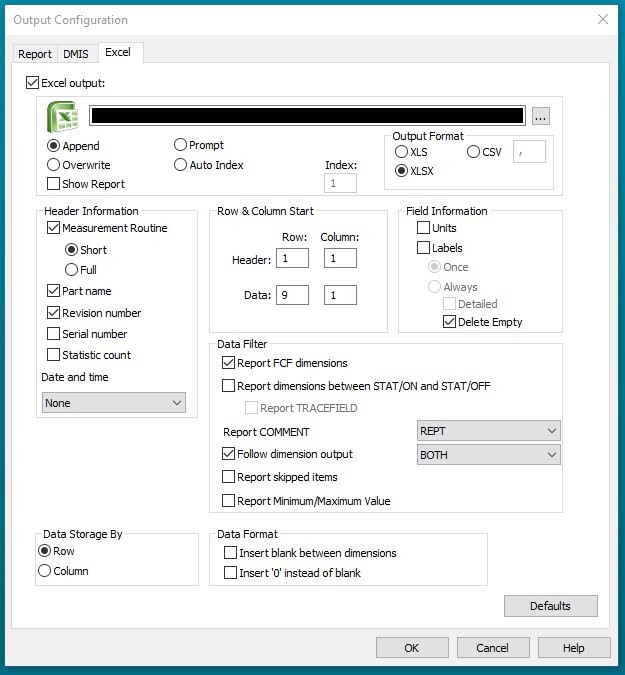Click the Defaults button
Image resolution: width=625 pixels, height=675 pixels.
pyautogui.click(x=551, y=606)
